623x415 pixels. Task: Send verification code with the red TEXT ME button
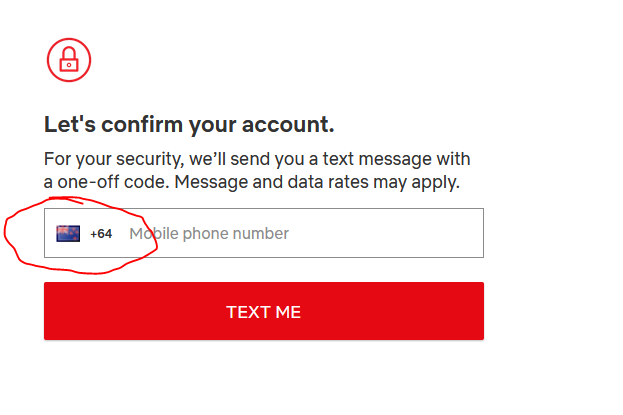[264, 311]
